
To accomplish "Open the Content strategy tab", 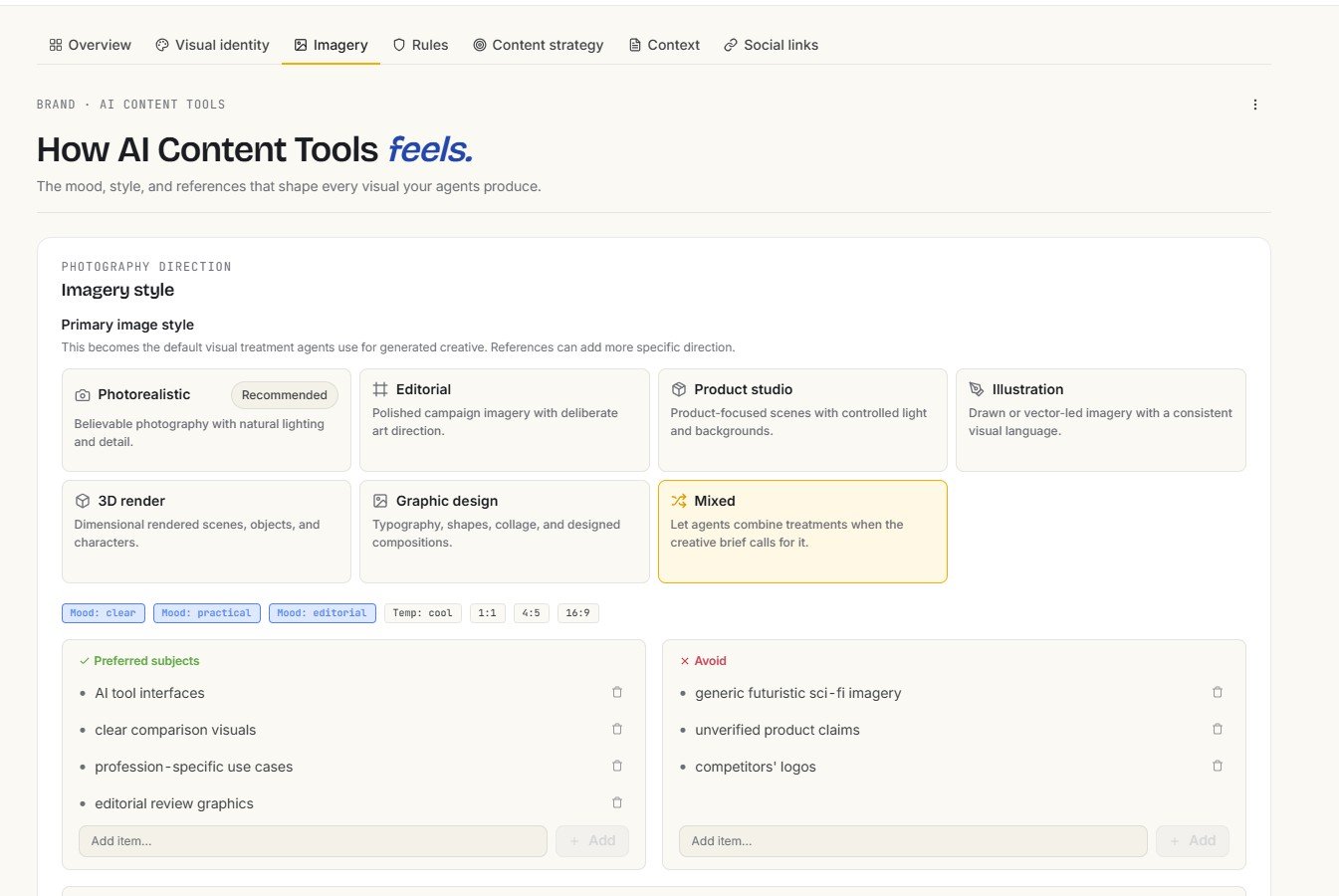I will click(x=538, y=45).
